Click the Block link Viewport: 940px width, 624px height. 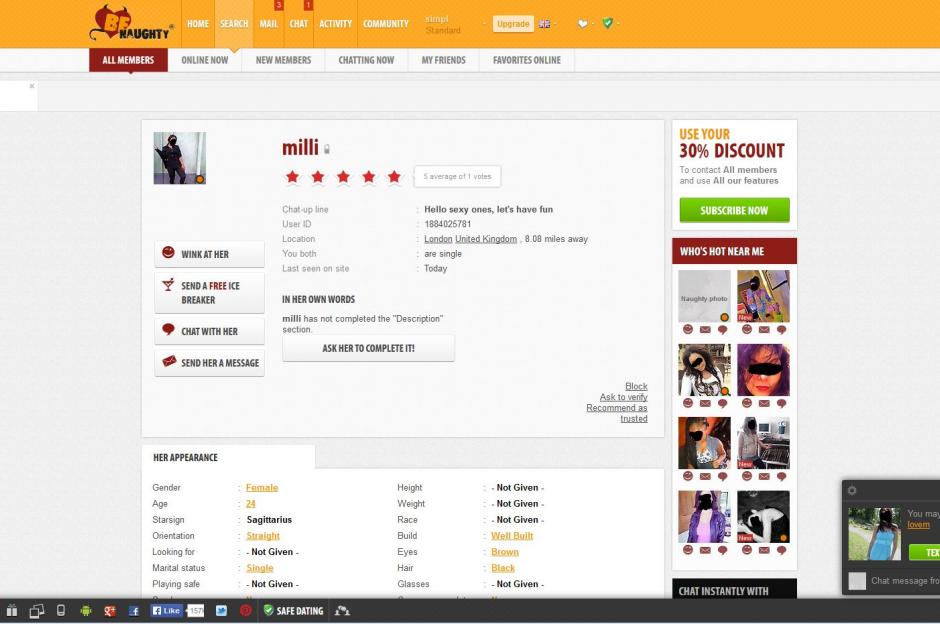point(636,386)
